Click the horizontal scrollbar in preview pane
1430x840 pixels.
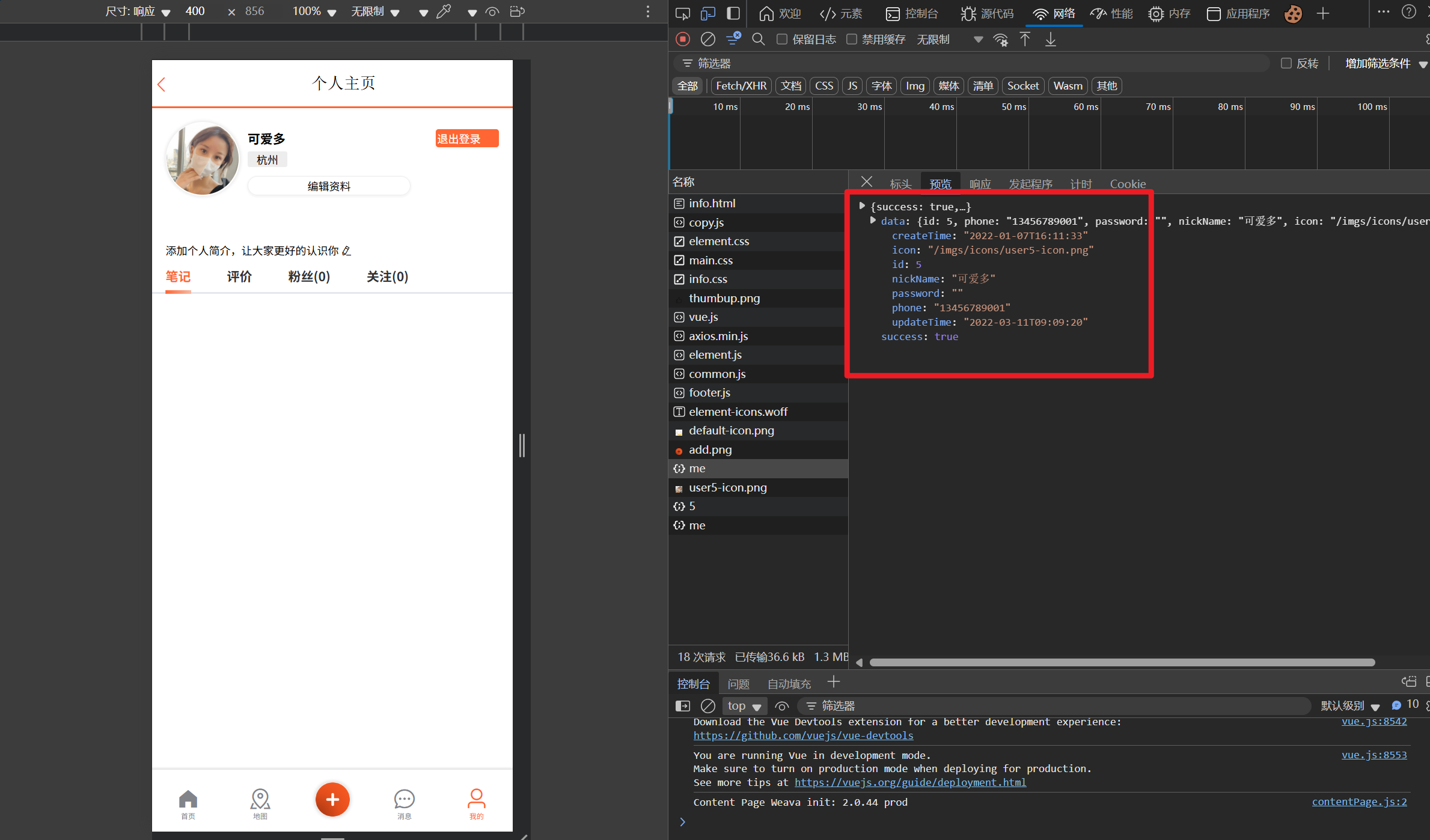1122,662
